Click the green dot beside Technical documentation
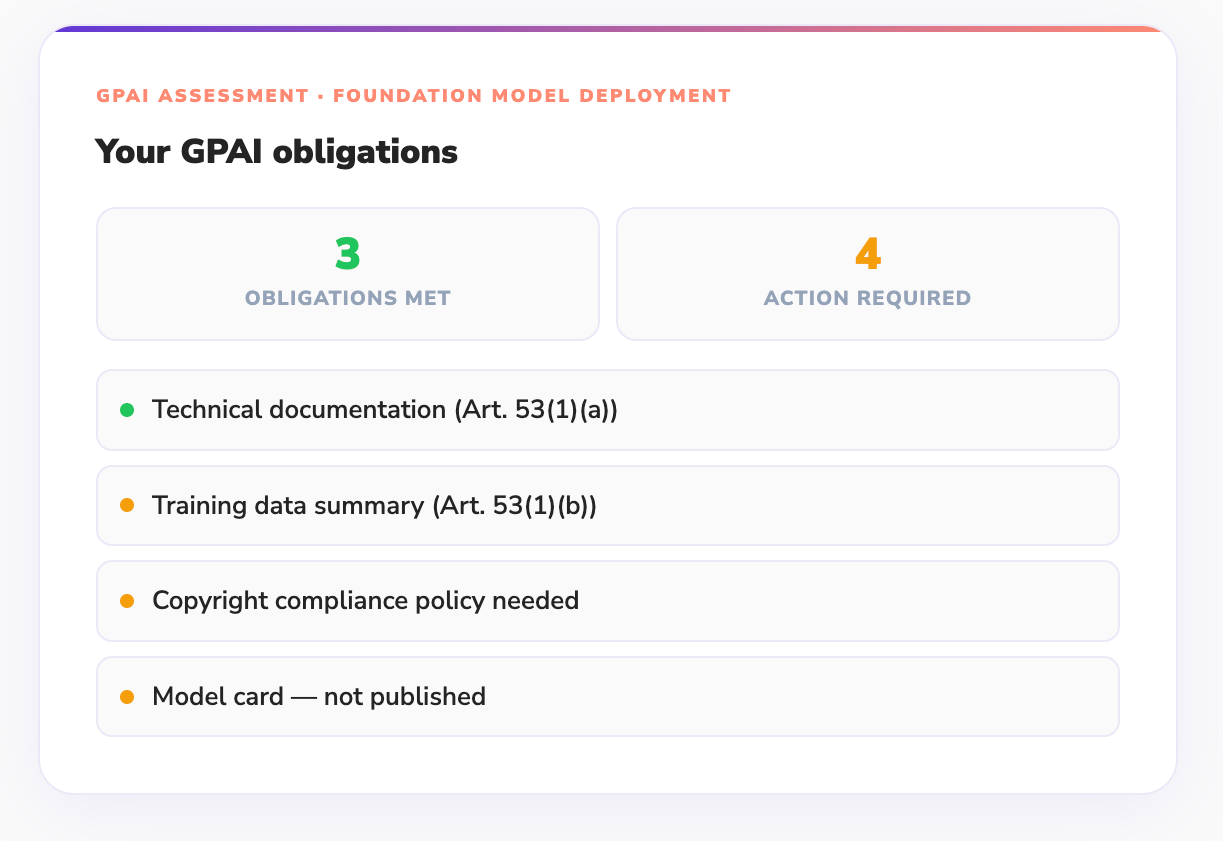1223x841 pixels. tap(127, 410)
